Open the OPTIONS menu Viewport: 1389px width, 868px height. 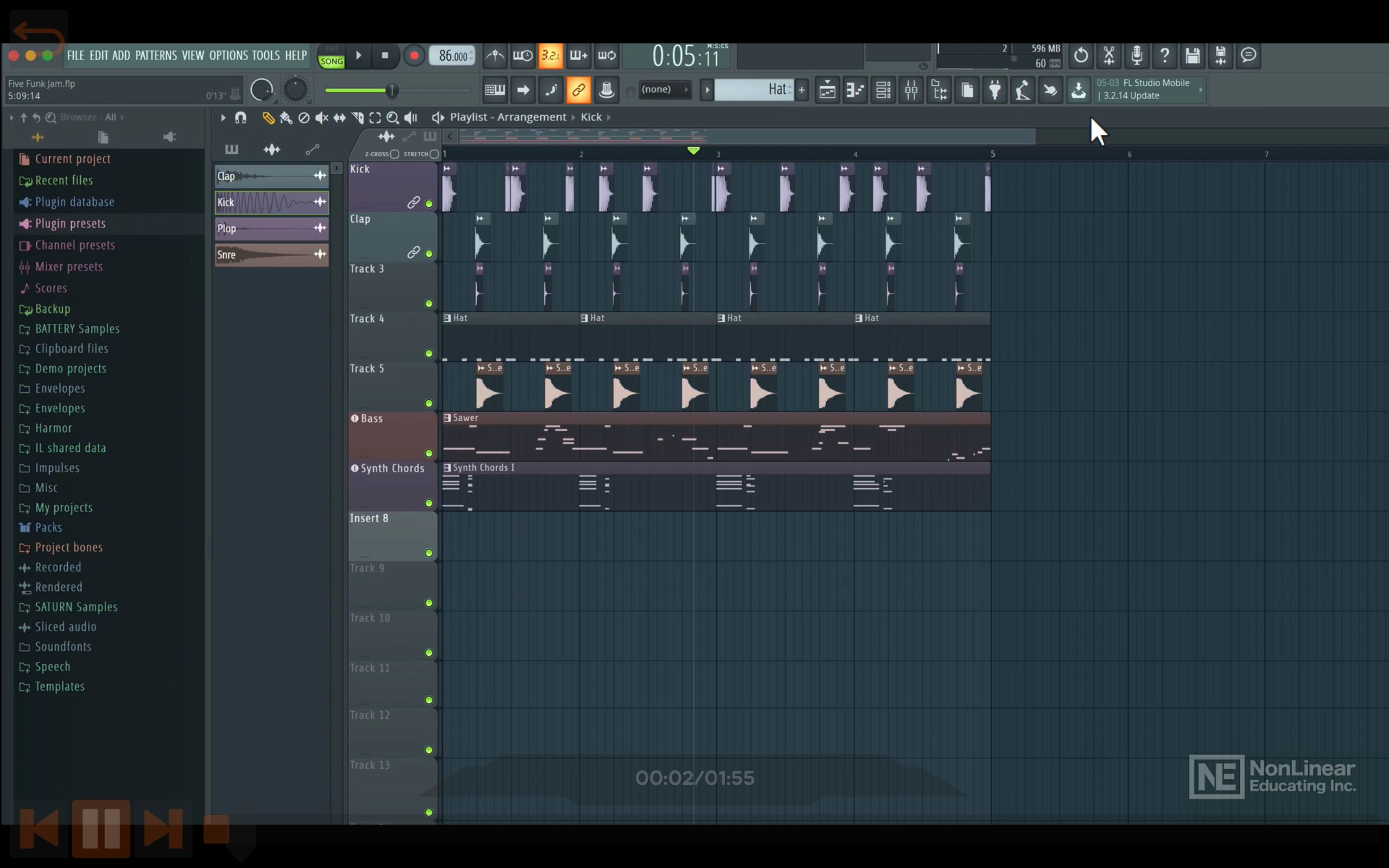tap(228, 56)
